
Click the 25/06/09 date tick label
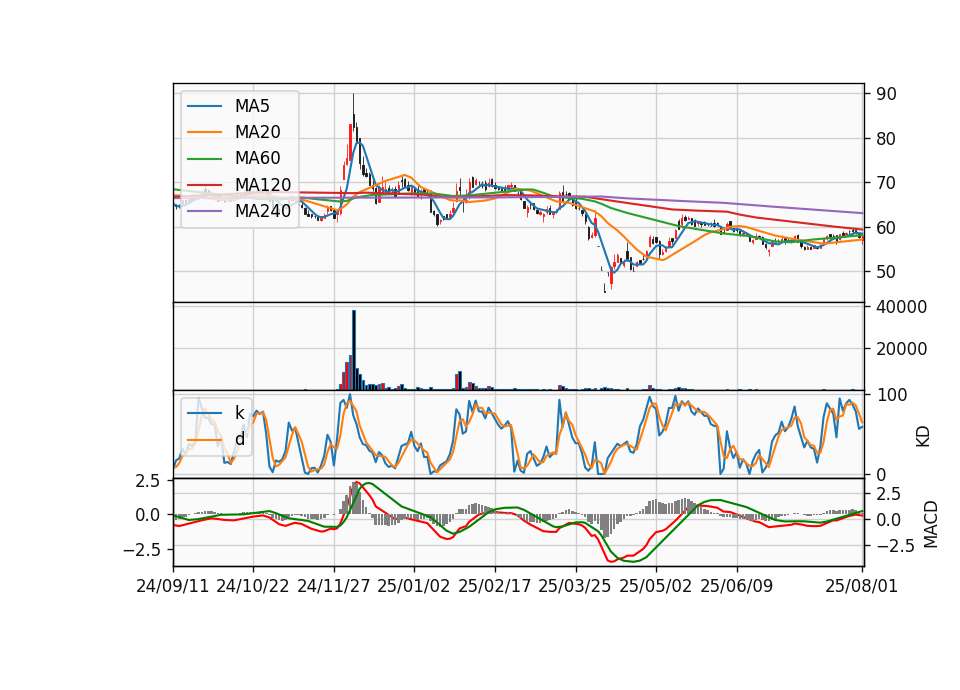click(737, 586)
